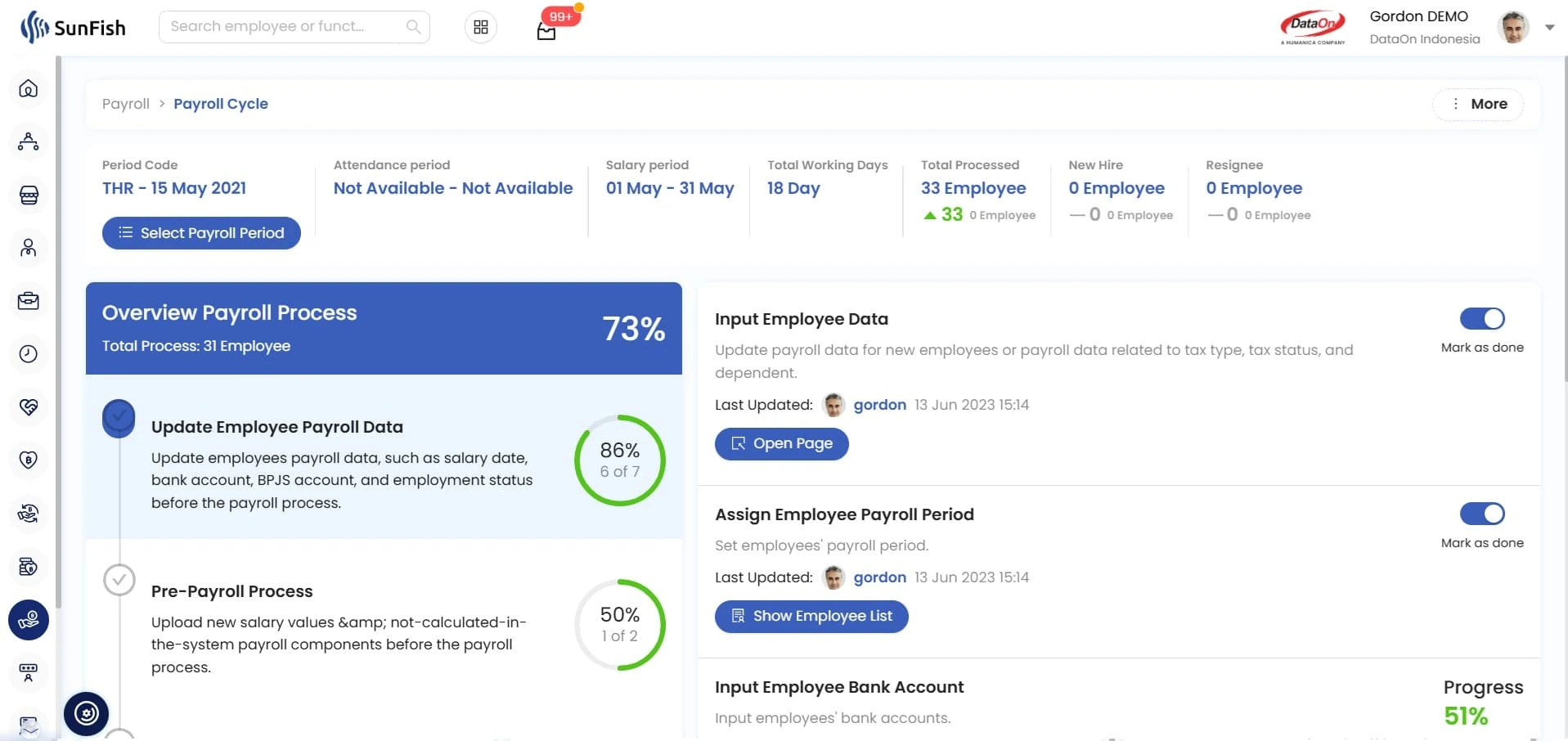The width and height of the screenshot is (1568, 741).
Task: Focus the Search employee or function field
Action: pyautogui.click(x=294, y=27)
